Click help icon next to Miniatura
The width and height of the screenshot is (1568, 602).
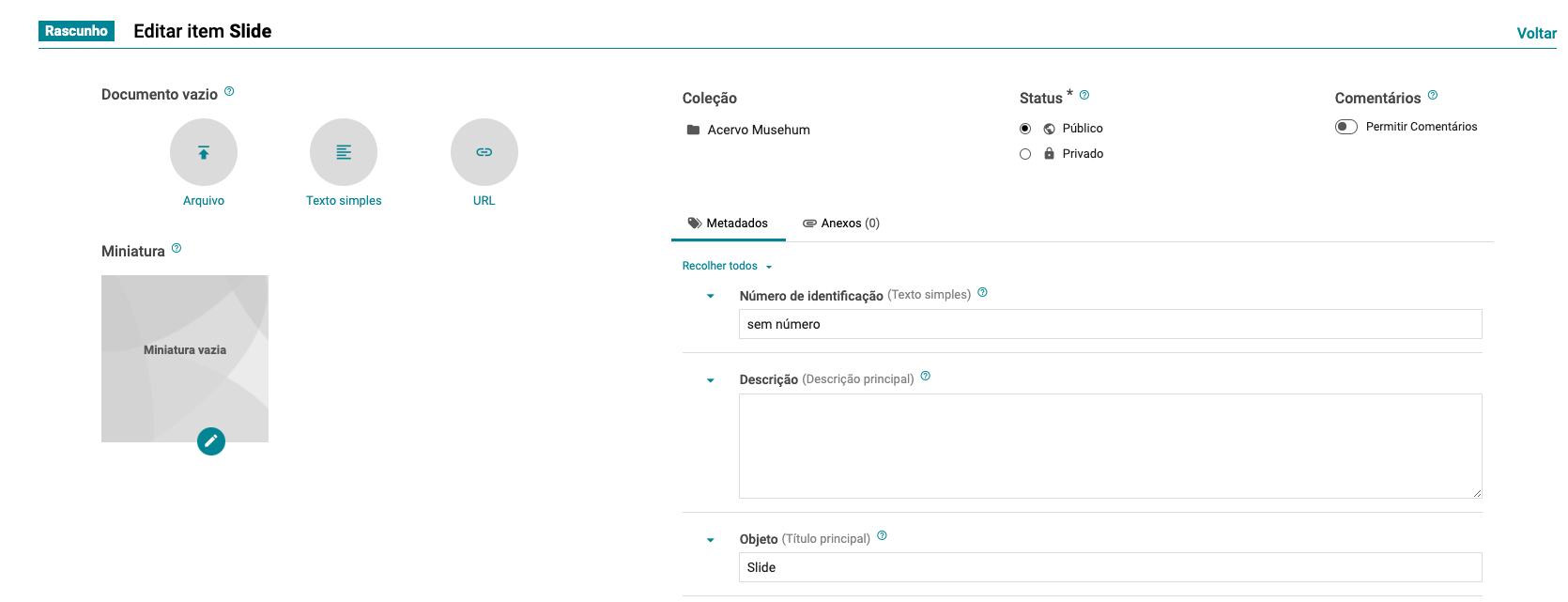pyautogui.click(x=177, y=249)
